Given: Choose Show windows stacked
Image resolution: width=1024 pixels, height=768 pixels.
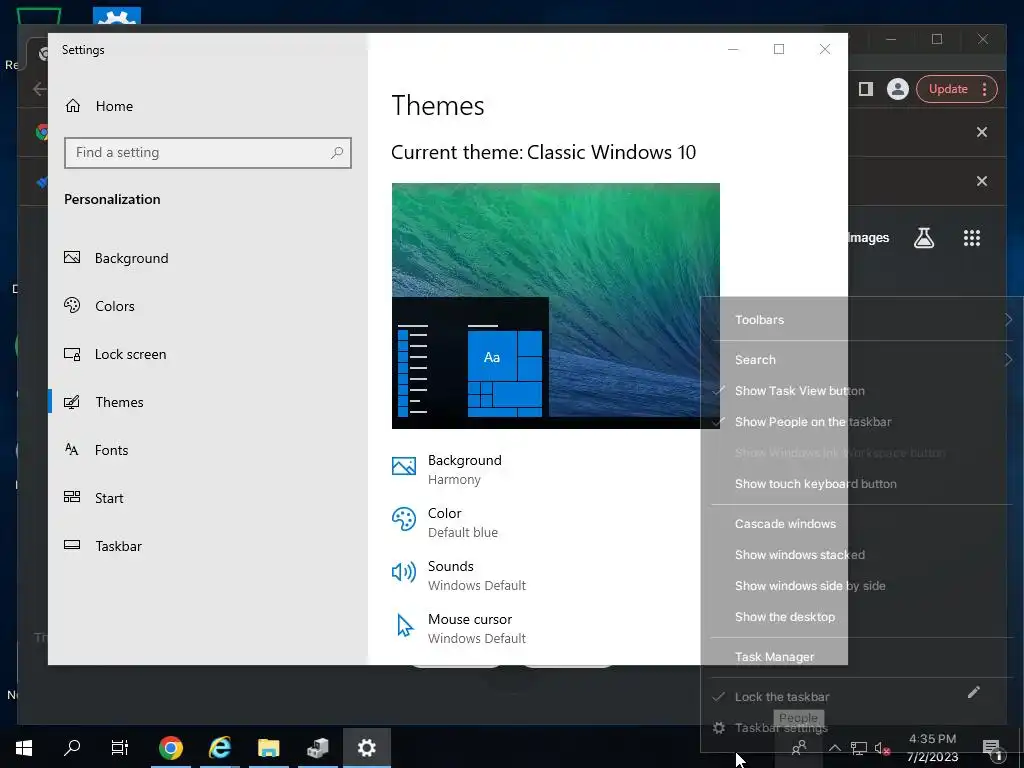Looking at the screenshot, I should click(799, 554).
